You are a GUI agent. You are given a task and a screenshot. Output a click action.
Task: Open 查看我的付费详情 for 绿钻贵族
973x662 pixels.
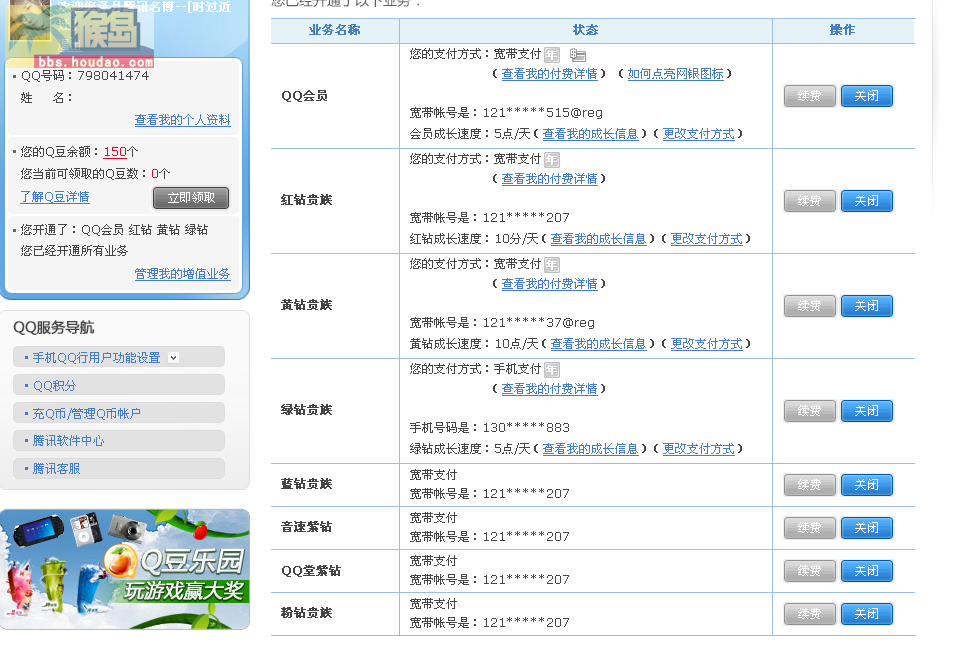click(x=549, y=388)
